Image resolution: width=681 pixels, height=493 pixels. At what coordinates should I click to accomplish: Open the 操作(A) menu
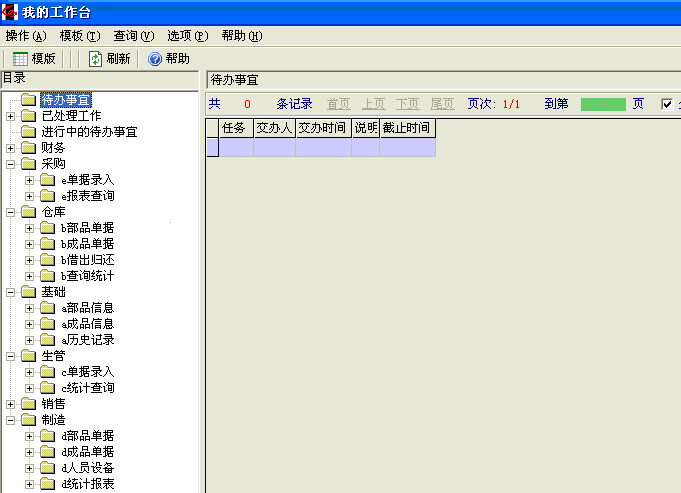[x=26, y=36]
